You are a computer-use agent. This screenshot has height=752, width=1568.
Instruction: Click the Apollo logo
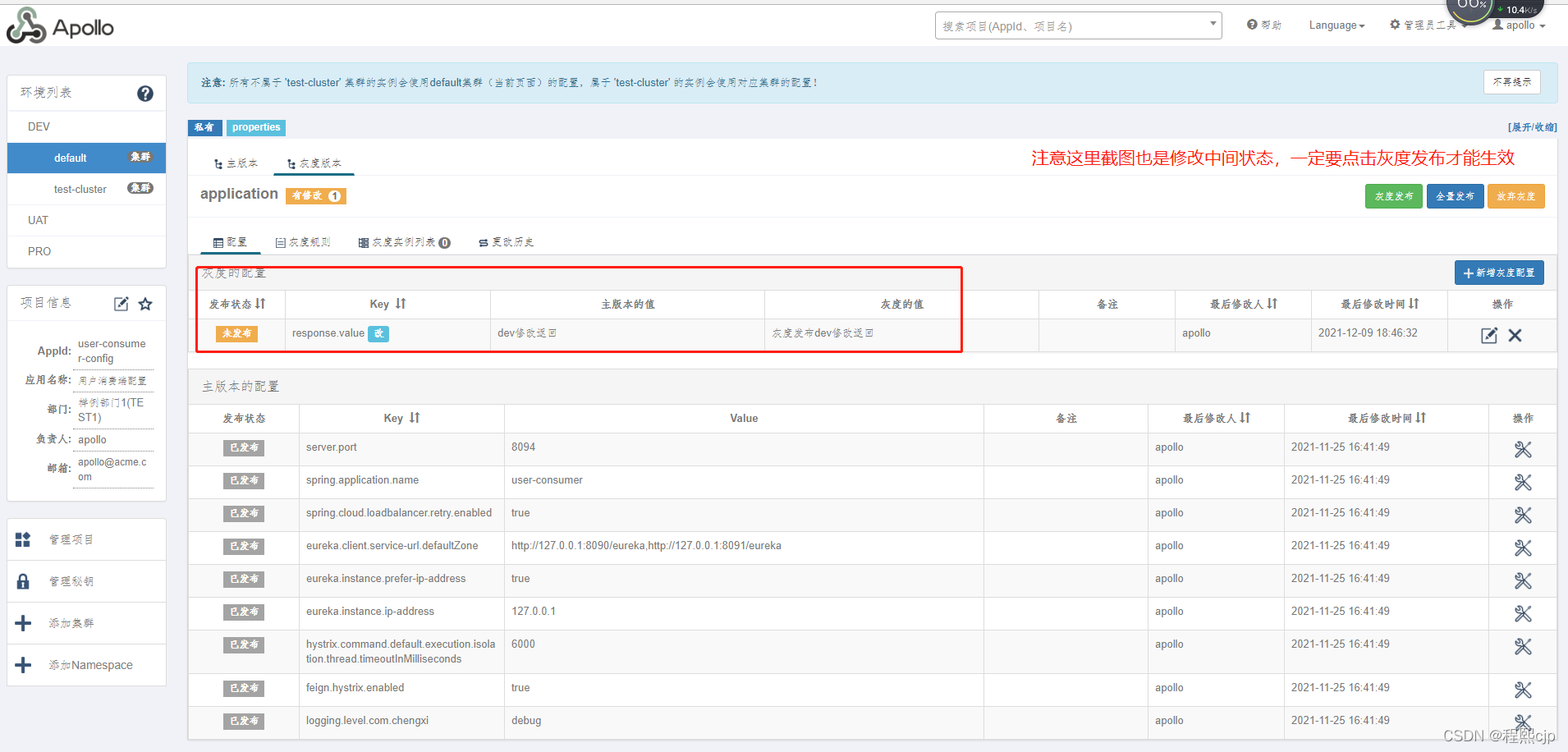59,25
